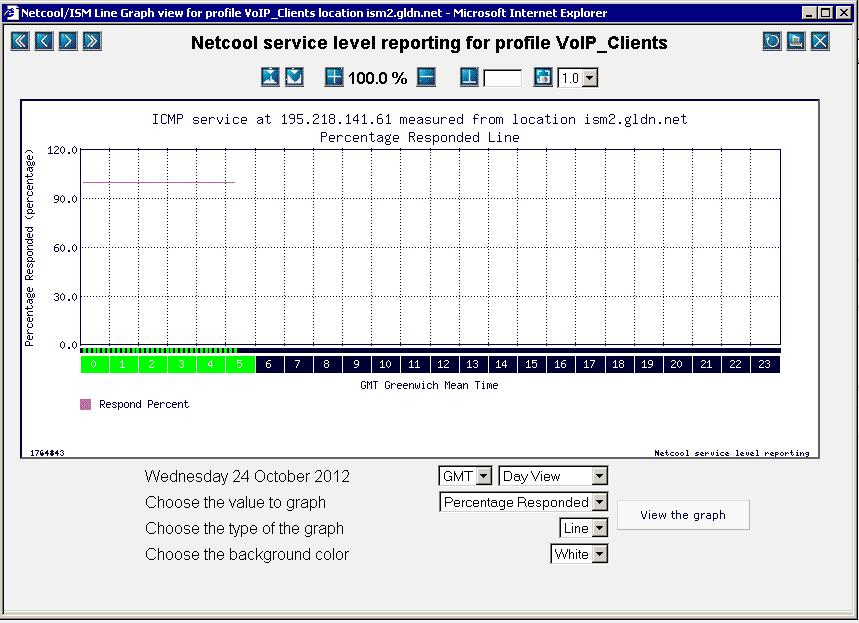Click the X icon in the report toolbar
The image size is (859, 623).
point(820,41)
